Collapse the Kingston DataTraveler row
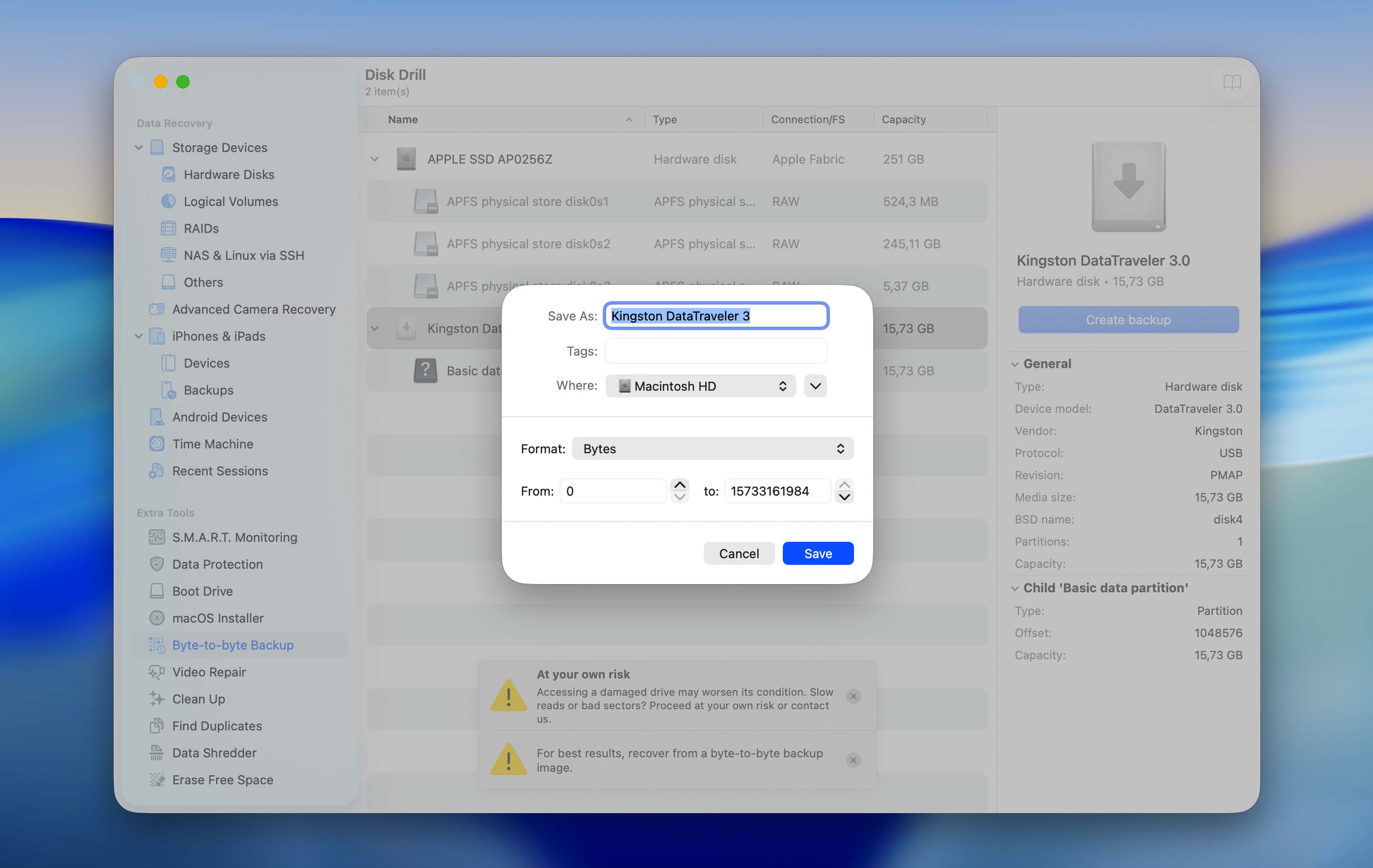Screen dimensions: 1373x868 [x=375, y=328]
